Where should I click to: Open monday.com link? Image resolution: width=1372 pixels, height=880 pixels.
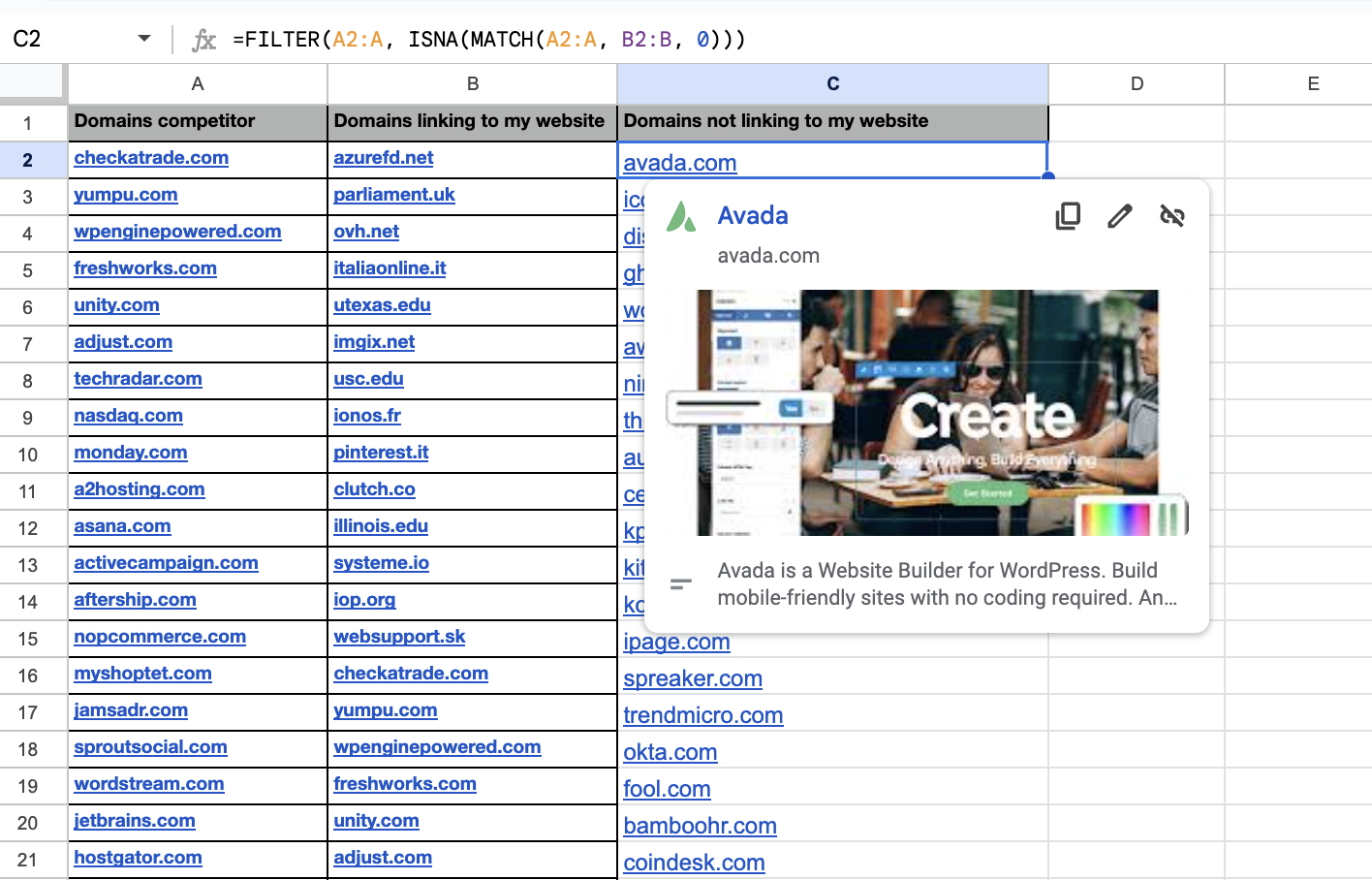tap(131, 453)
